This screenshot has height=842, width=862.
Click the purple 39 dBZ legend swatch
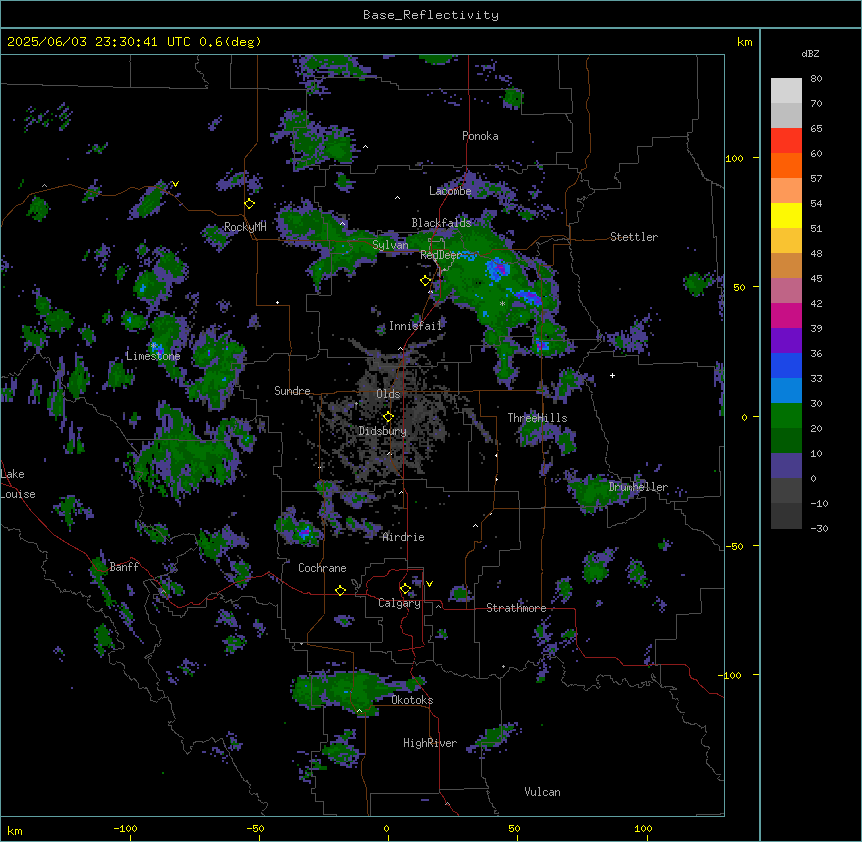tap(786, 341)
